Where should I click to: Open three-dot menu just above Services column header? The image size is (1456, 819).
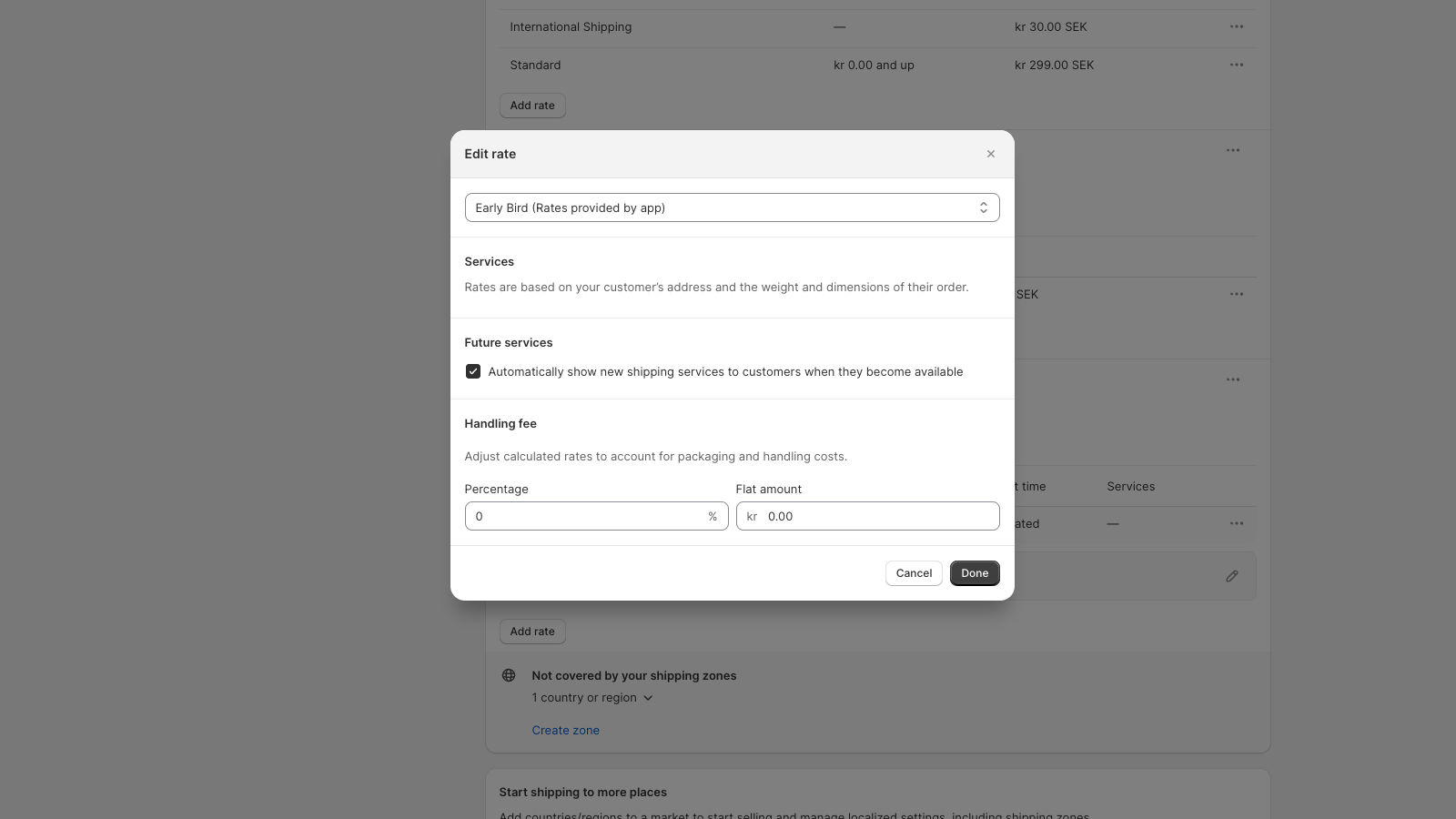click(x=1232, y=379)
